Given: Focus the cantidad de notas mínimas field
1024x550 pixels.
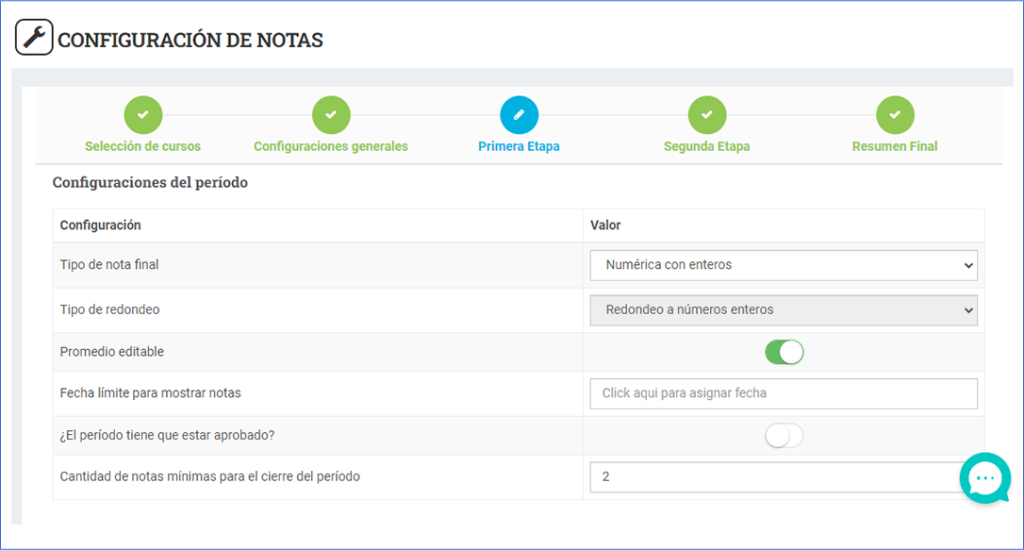Looking at the screenshot, I should (770, 477).
